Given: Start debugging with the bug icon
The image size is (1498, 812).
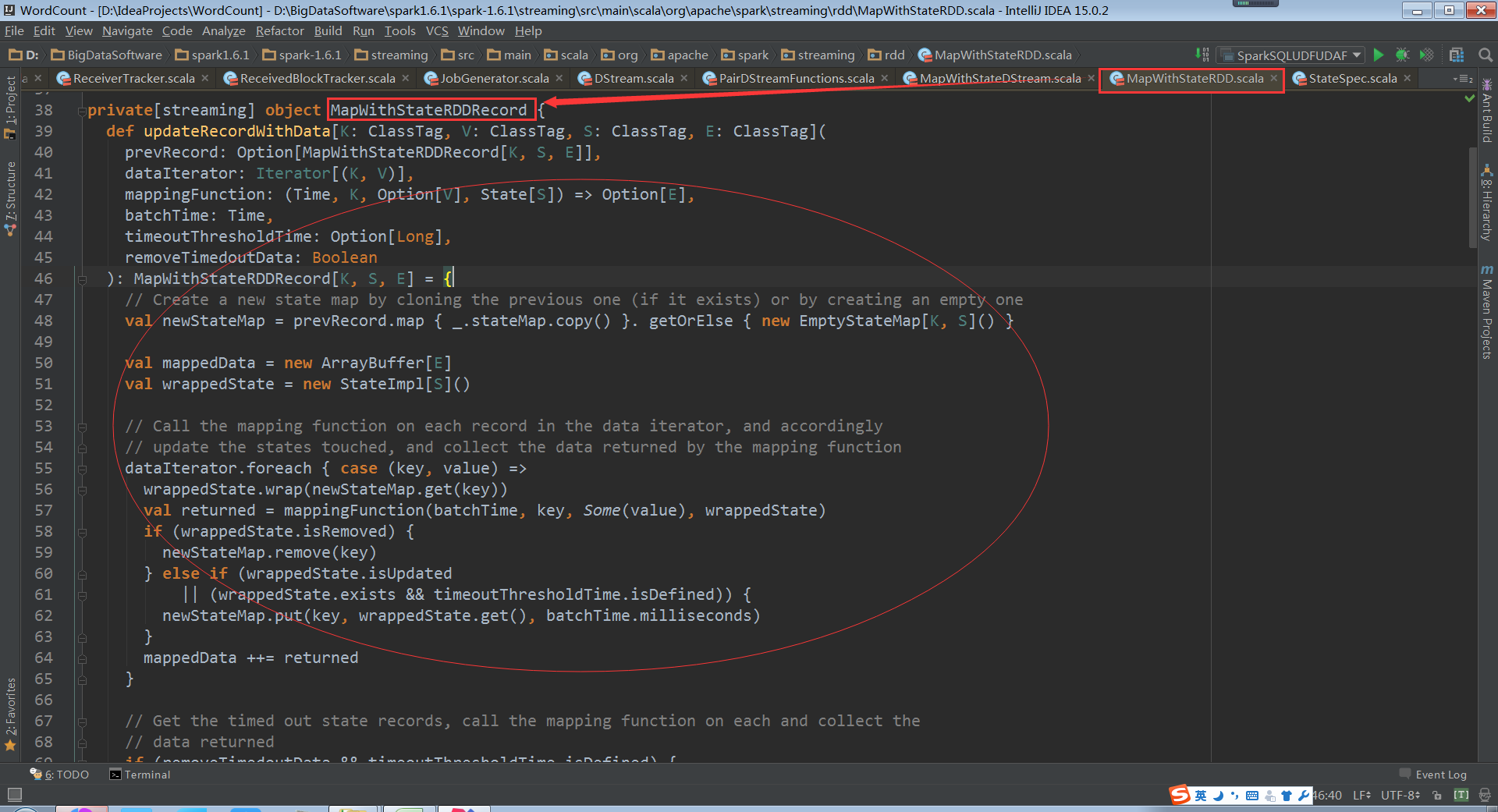Looking at the screenshot, I should coord(1402,55).
